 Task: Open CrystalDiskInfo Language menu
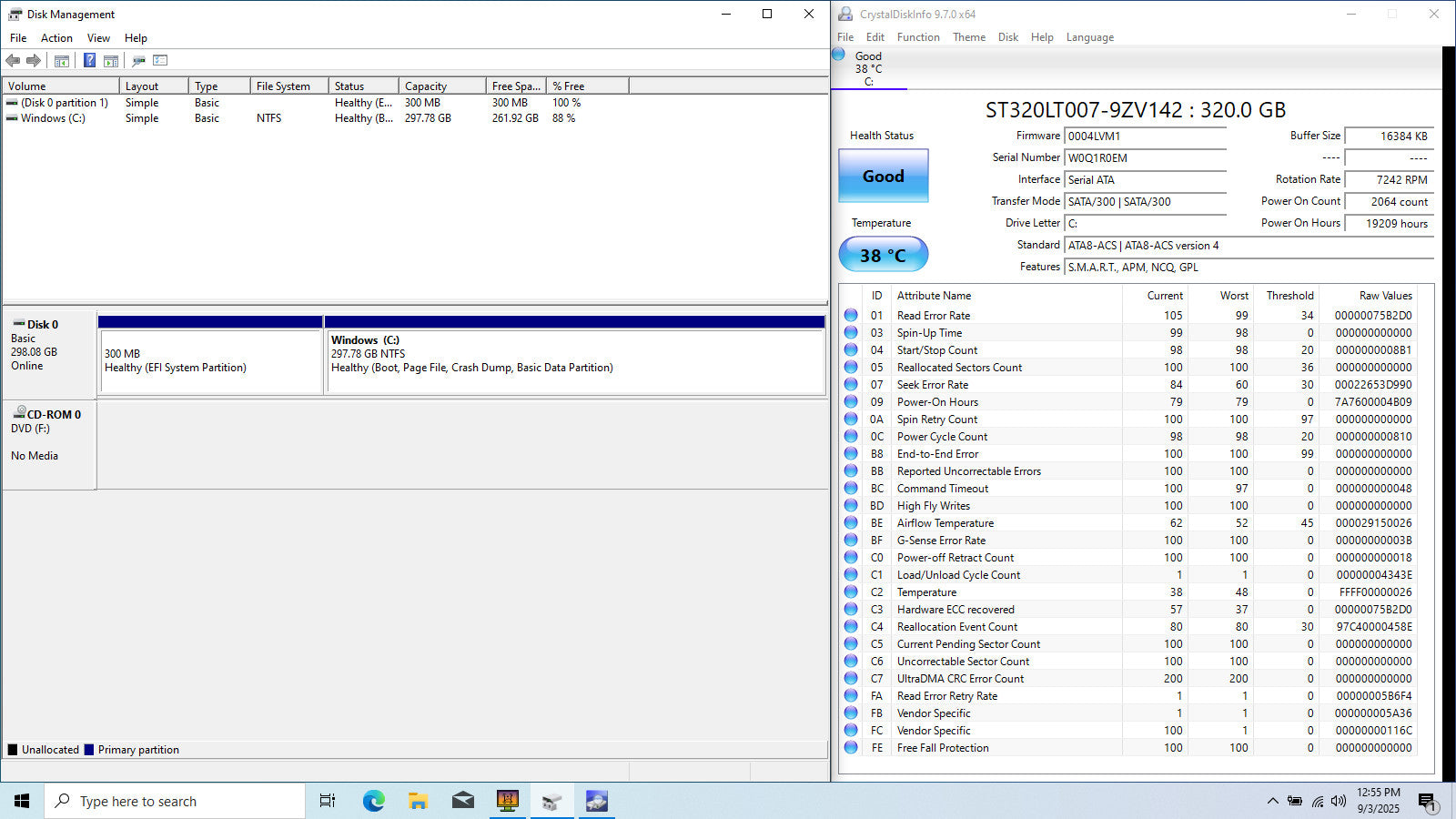[1090, 37]
